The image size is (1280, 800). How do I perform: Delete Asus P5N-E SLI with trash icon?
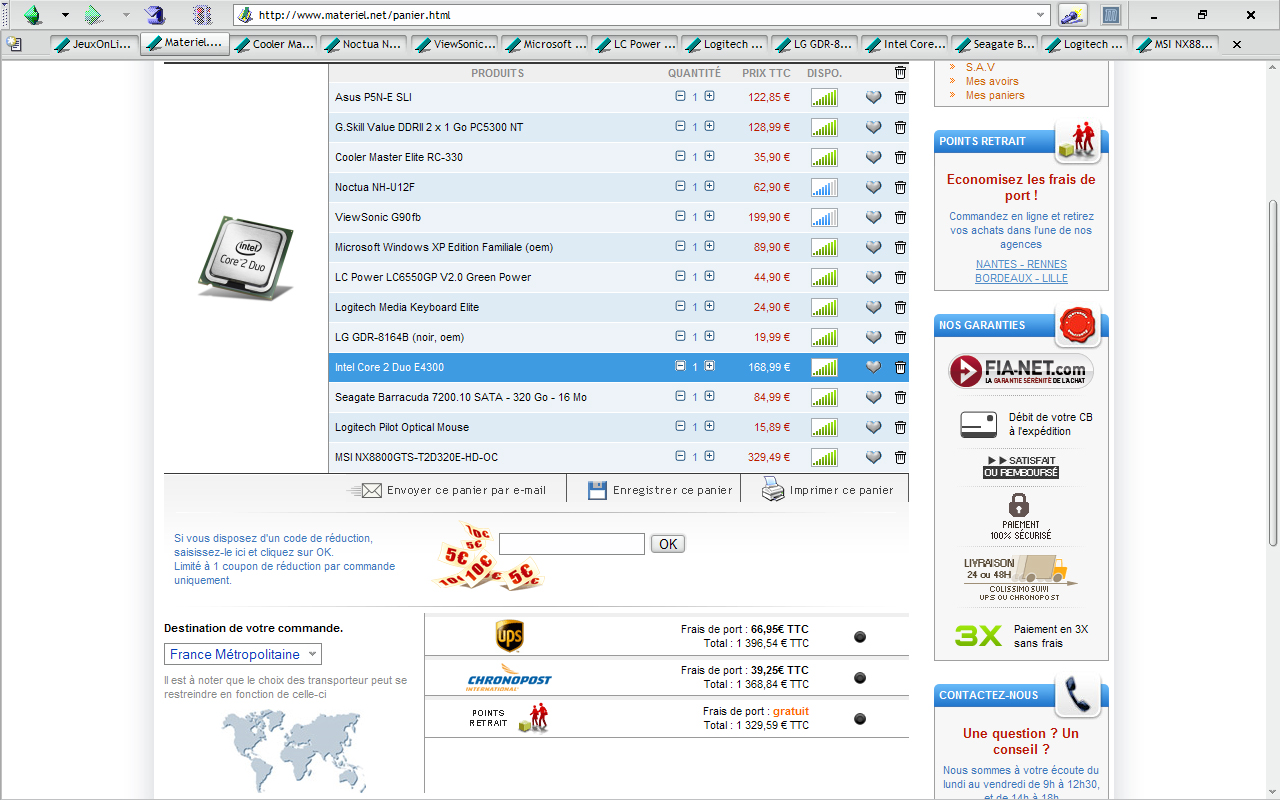(x=900, y=97)
